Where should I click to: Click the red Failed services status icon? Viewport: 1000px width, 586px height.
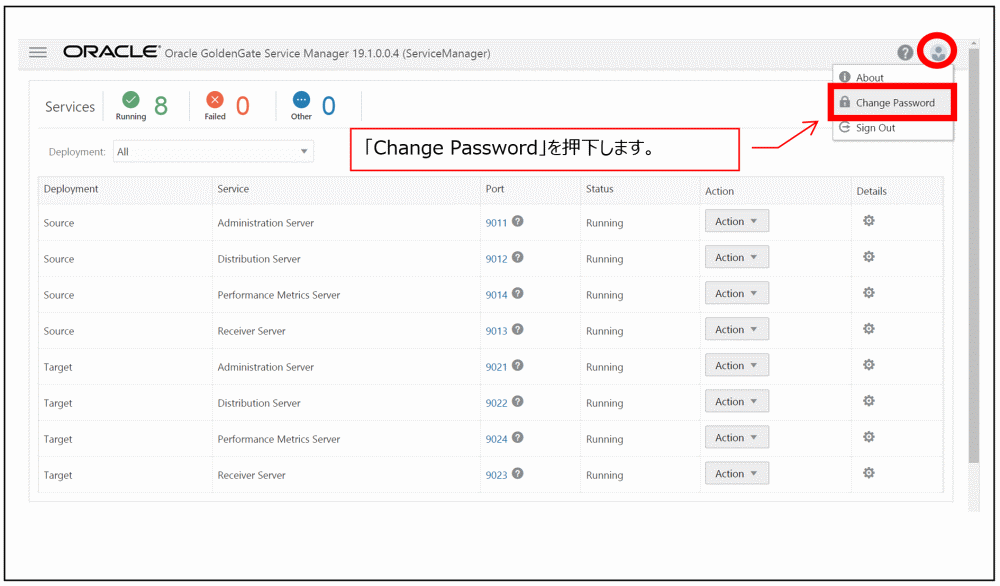[215, 99]
